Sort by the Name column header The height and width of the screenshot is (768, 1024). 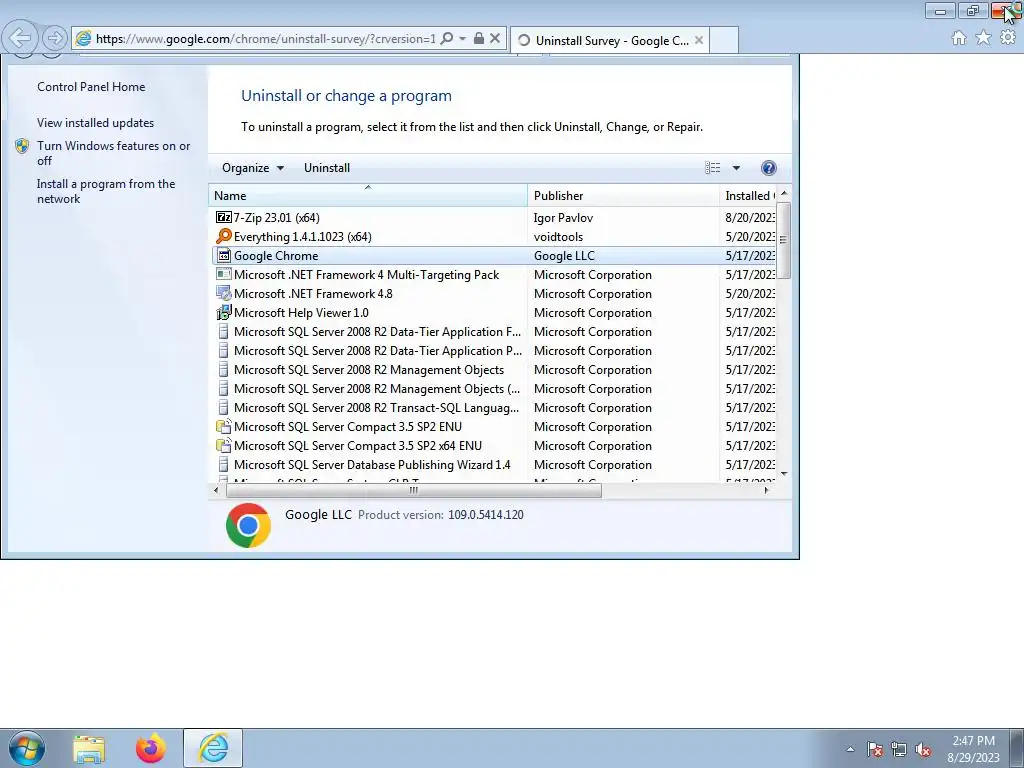coord(368,195)
